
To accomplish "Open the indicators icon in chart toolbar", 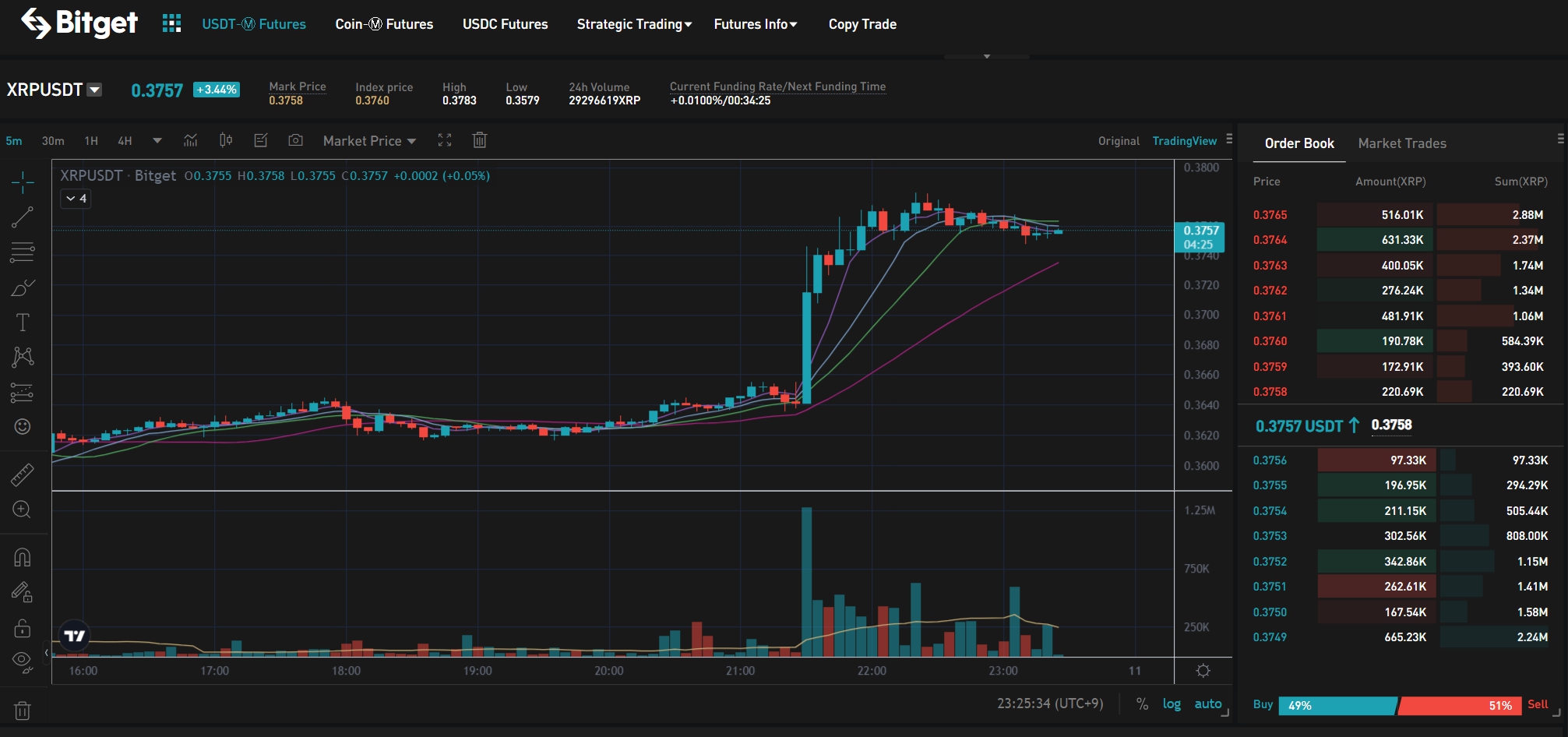I will click(191, 140).
